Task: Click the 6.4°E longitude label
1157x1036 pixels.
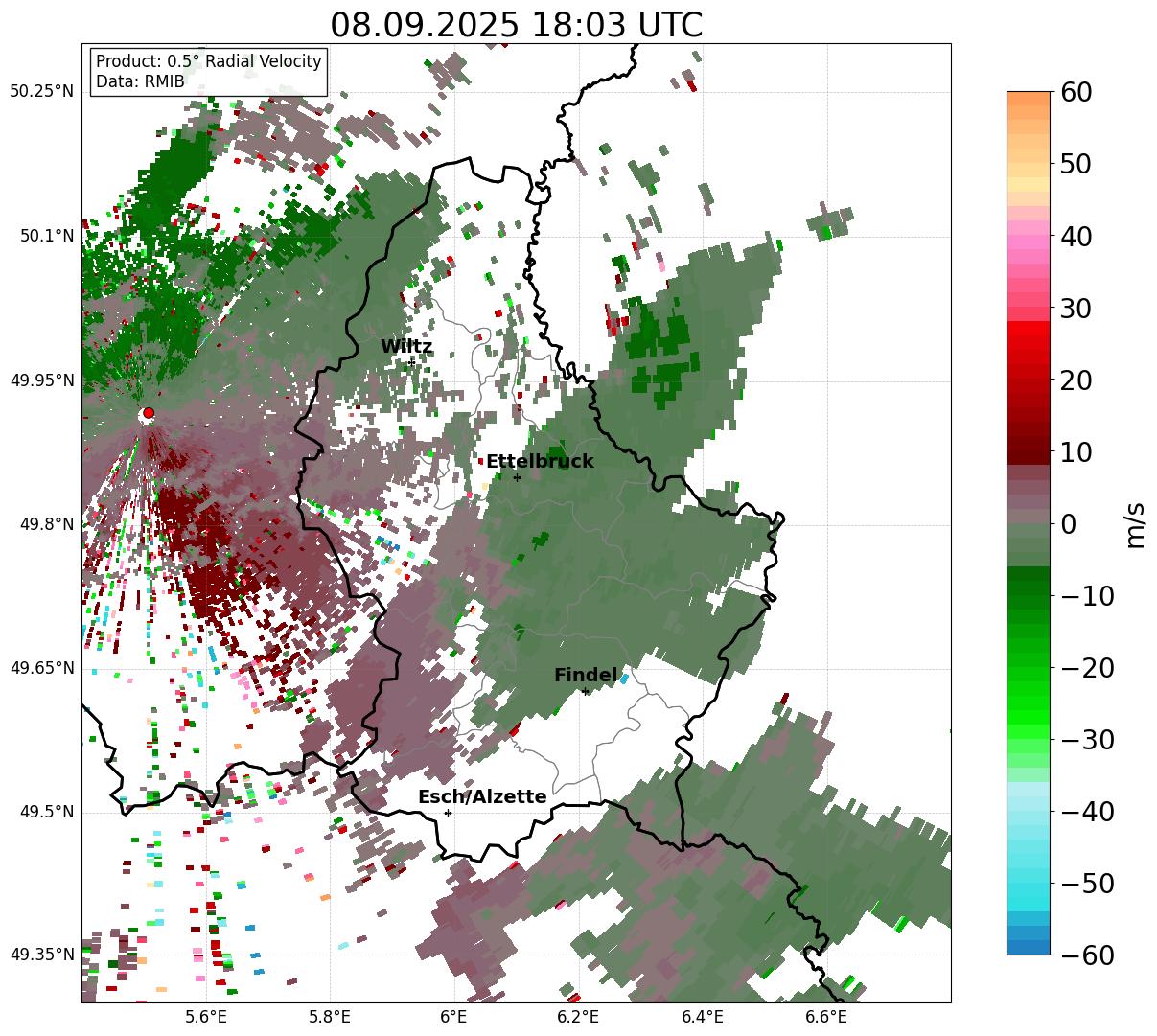Action: 703,1017
